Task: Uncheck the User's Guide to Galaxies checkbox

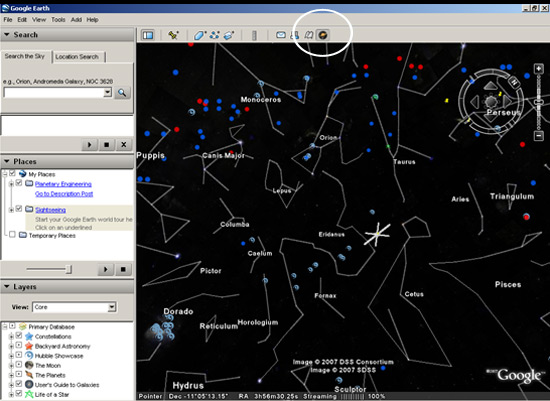Action: point(19,384)
